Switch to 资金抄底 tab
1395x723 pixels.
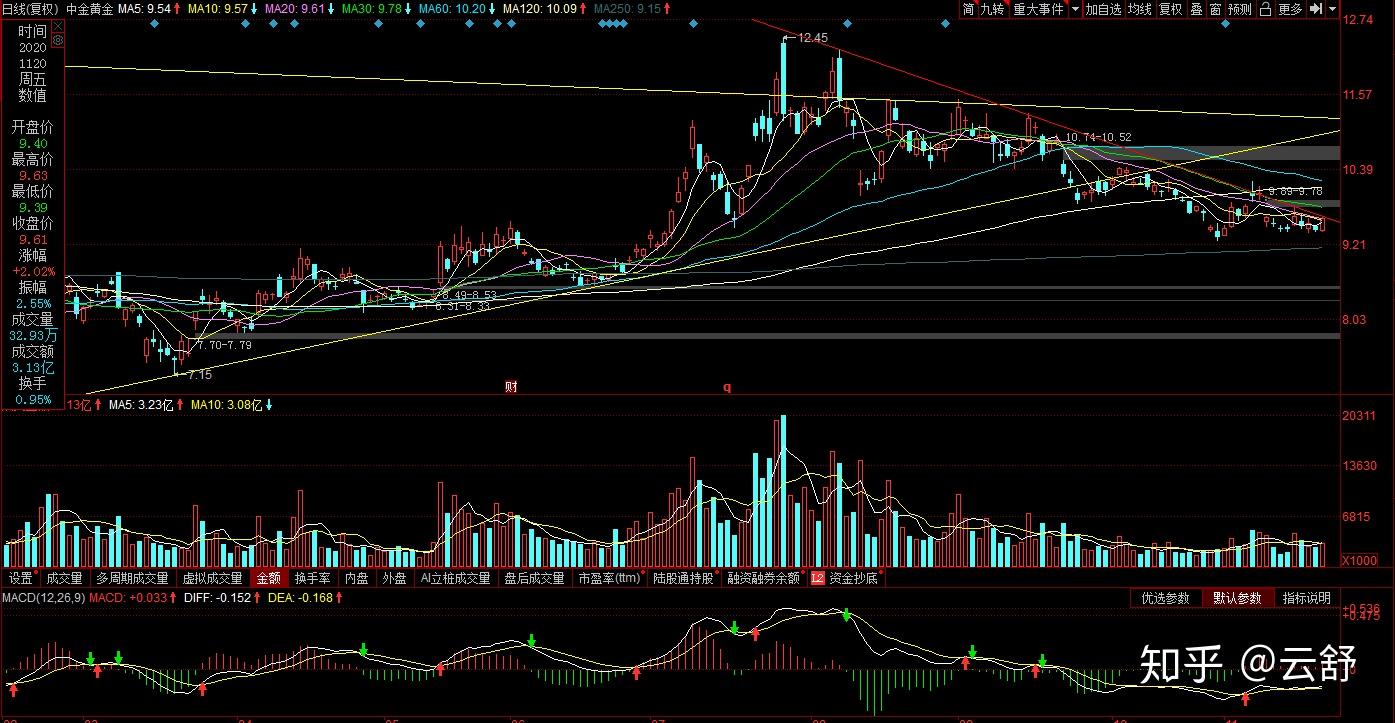click(853, 578)
